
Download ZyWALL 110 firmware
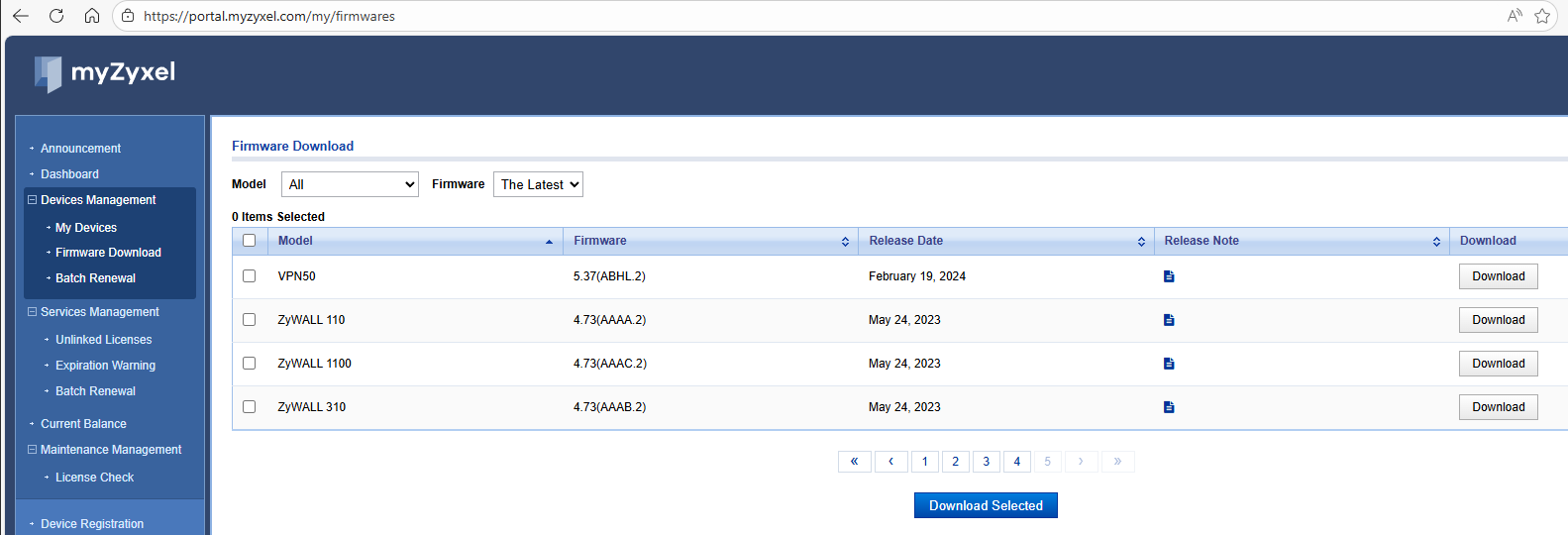click(x=1498, y=320)
